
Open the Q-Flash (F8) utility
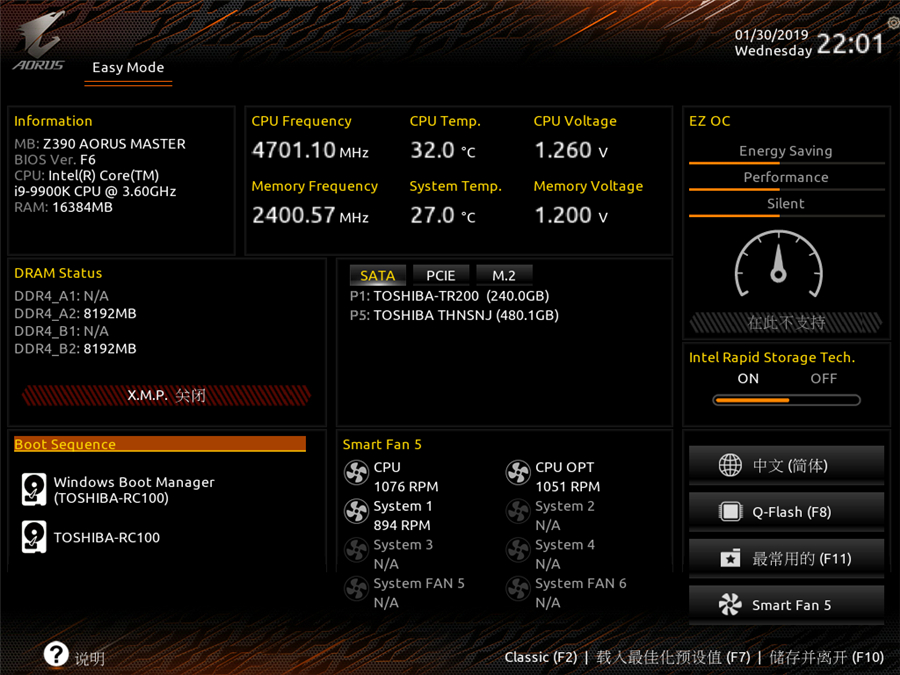(x=786, y=512)
